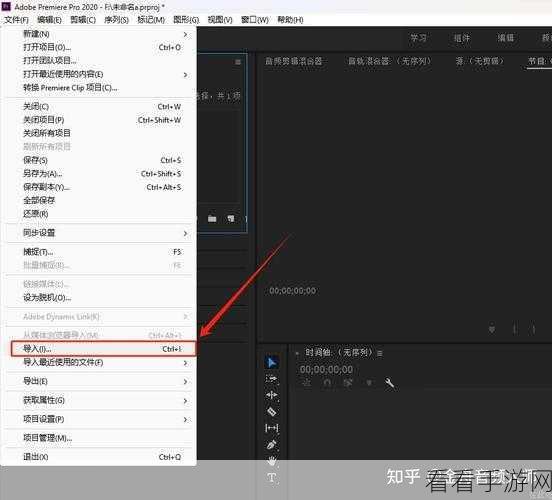The height and width of the screenshot is (500, 552).
Task: Click Add Marker button in Program monitor
Action: 492,329
